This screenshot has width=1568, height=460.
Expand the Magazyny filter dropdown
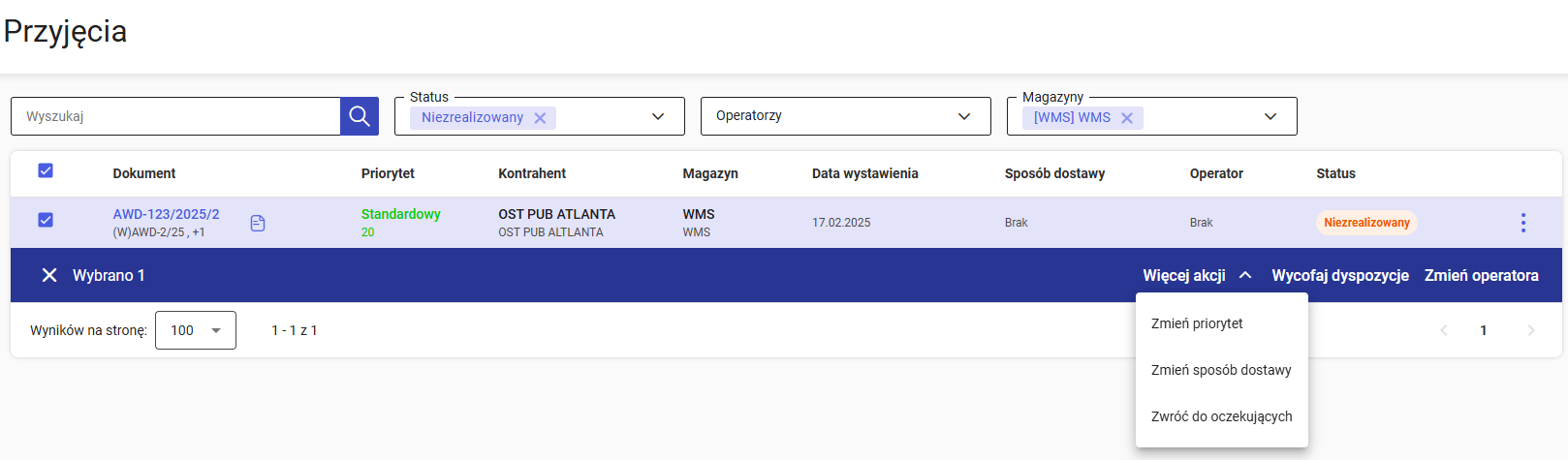1270,117
